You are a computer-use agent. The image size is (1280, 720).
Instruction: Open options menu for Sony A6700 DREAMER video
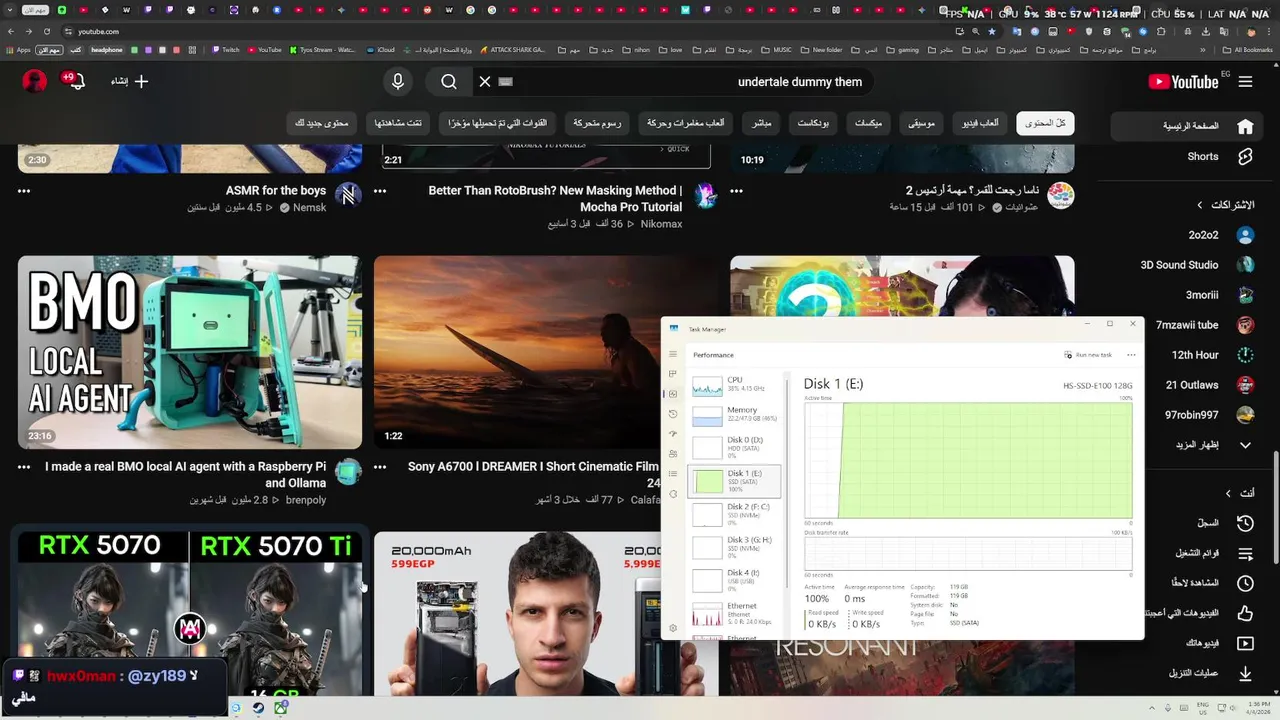tap(380, 467)
